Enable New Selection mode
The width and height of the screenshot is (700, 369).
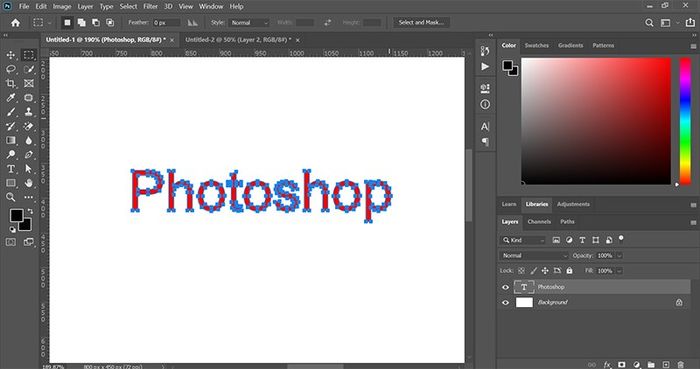(67, 22)
